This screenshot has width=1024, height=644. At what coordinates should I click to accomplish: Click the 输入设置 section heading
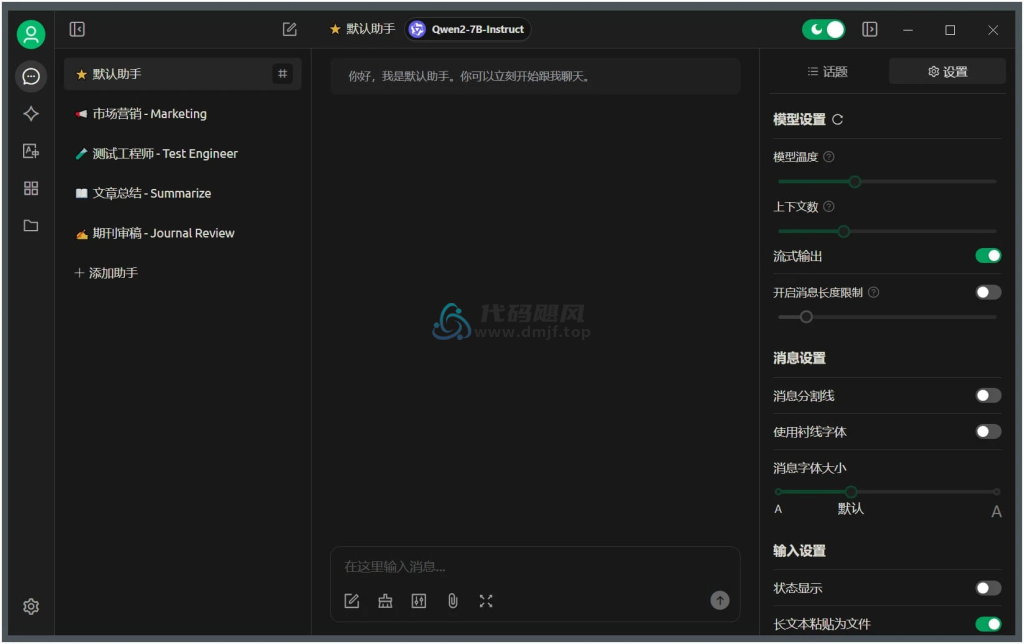coord(799,551)
